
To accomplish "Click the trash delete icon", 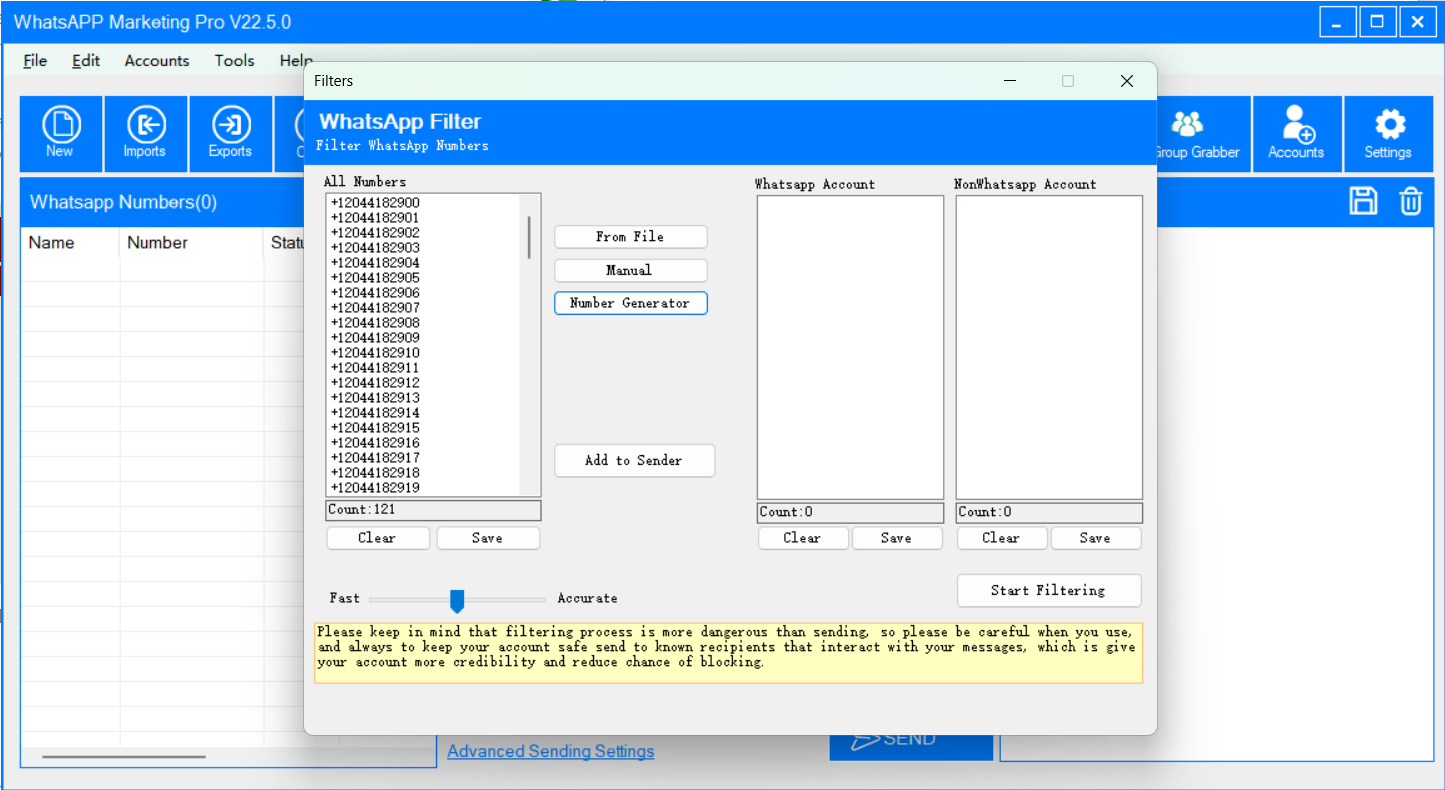I will pyautogui.click(x=1410, y=201).
